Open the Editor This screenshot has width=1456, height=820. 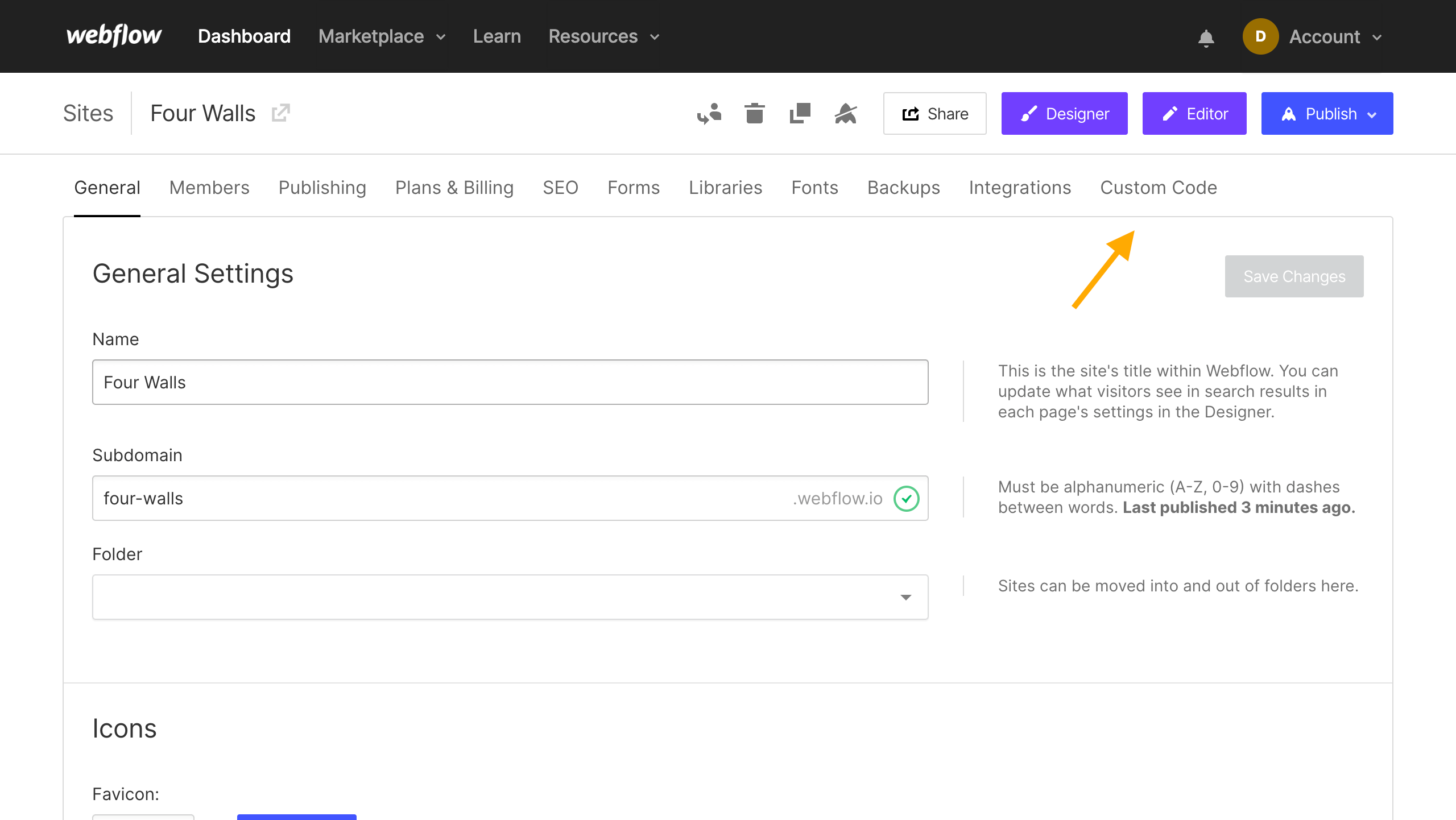coord(1194,113)
